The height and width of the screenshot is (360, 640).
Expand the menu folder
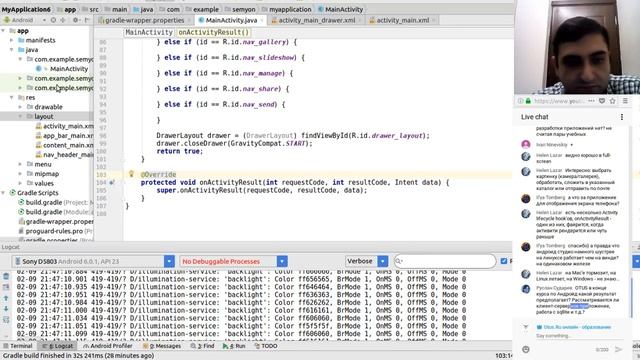(x=20, y=164)
